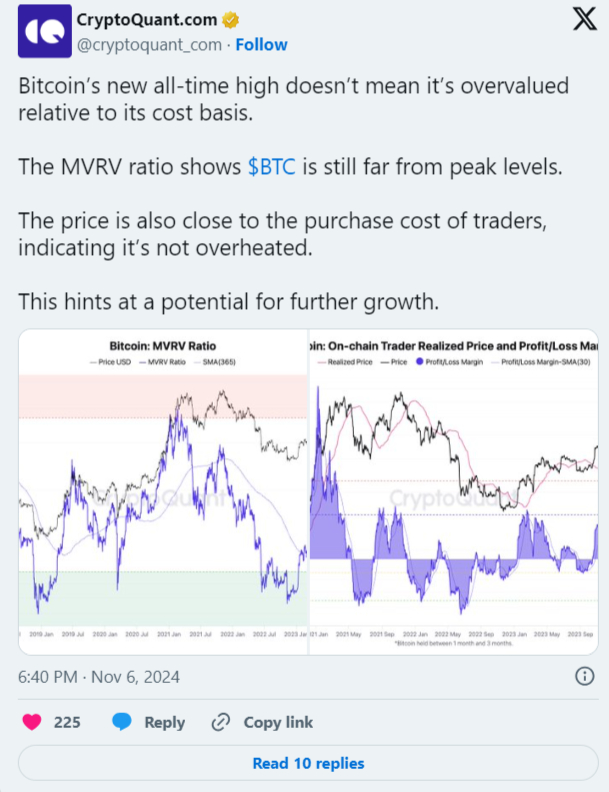
Task: Open the $BTC cashtag link
Action: coord(271,167)
